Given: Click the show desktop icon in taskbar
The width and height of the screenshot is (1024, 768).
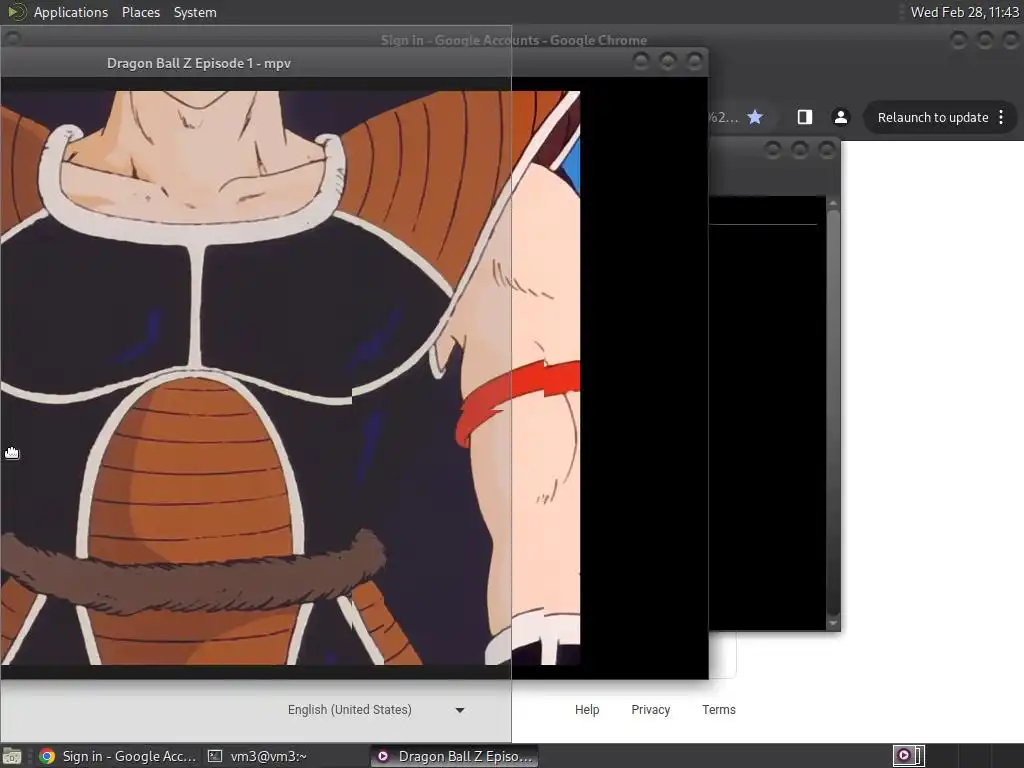Looking at the screenshot, I should tap(12, 756).
